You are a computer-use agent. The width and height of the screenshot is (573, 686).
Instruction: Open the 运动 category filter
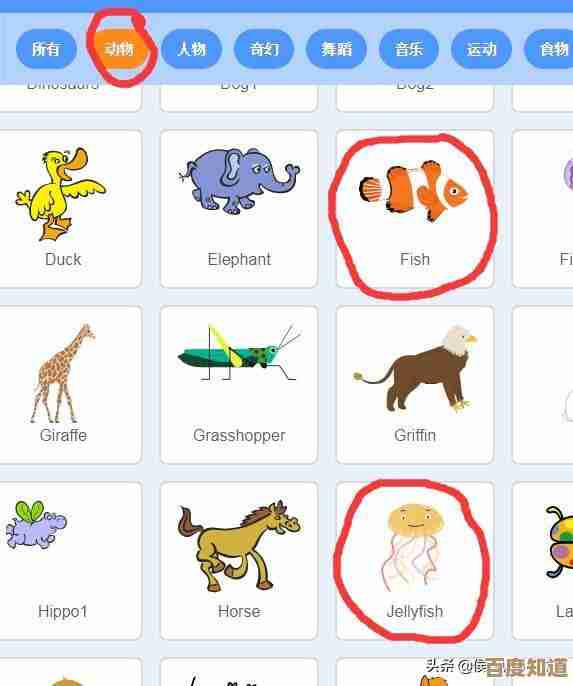click(x=481, y=49)
